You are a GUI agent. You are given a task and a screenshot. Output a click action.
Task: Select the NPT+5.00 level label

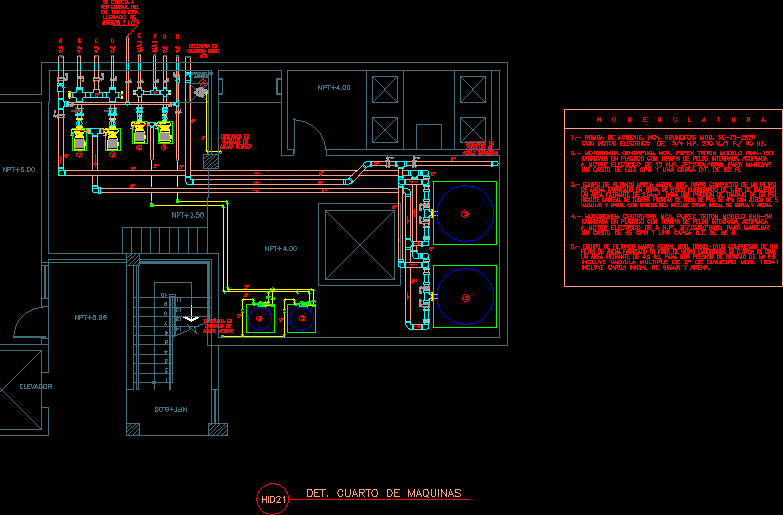pos(18,169)
